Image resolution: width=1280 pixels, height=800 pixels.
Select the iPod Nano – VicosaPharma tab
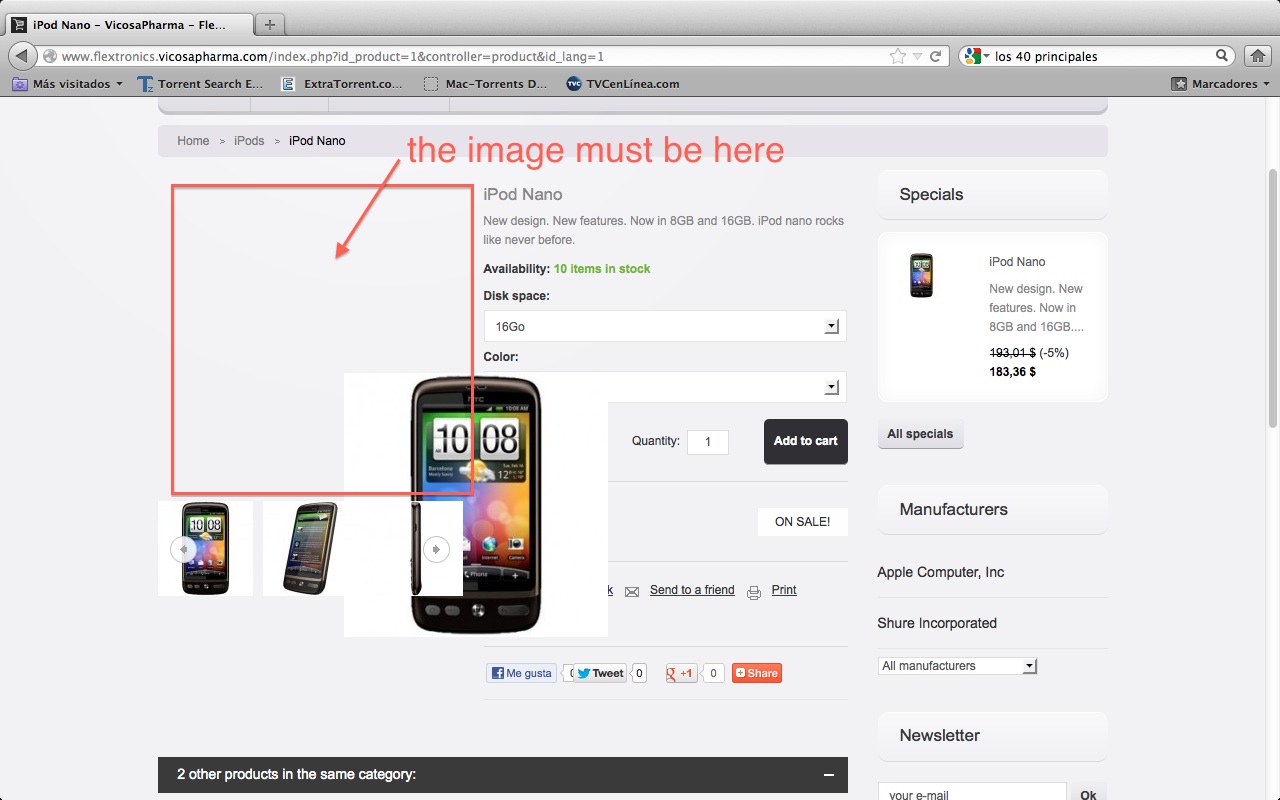[x=129, y=25]
